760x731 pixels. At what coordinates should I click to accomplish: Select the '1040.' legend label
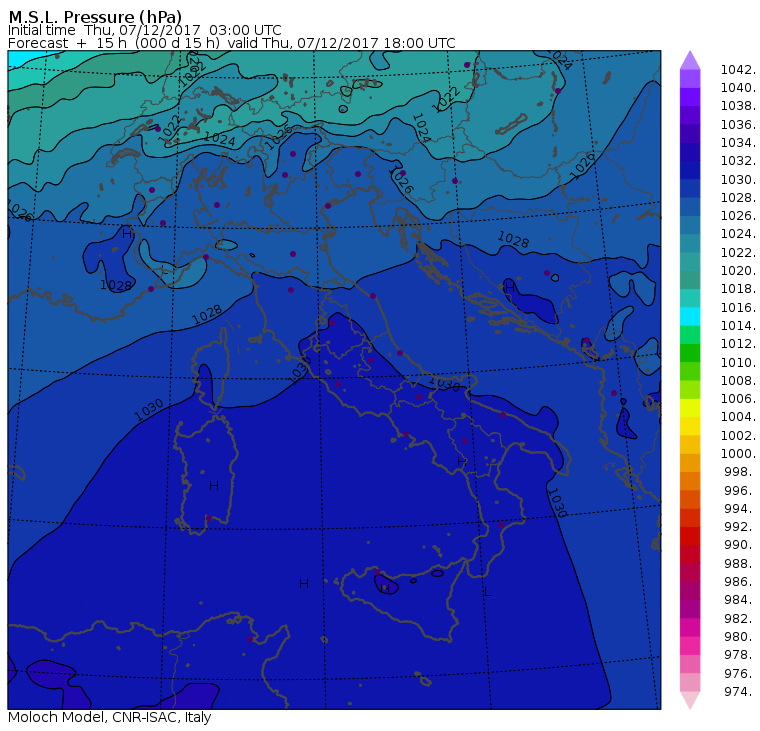(x=738, y=88)
